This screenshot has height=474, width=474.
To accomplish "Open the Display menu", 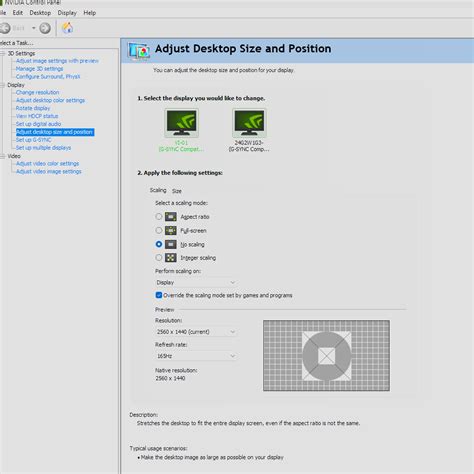I will pos(67,13).
